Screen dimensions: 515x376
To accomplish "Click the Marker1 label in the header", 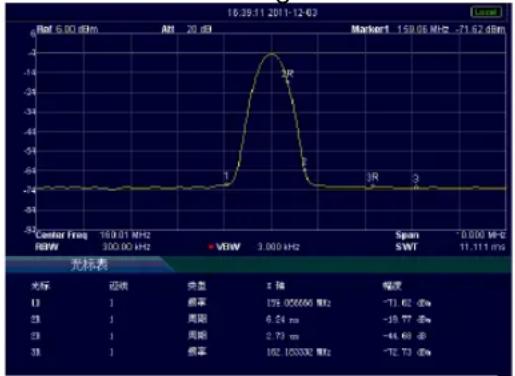I will (370, 29).
